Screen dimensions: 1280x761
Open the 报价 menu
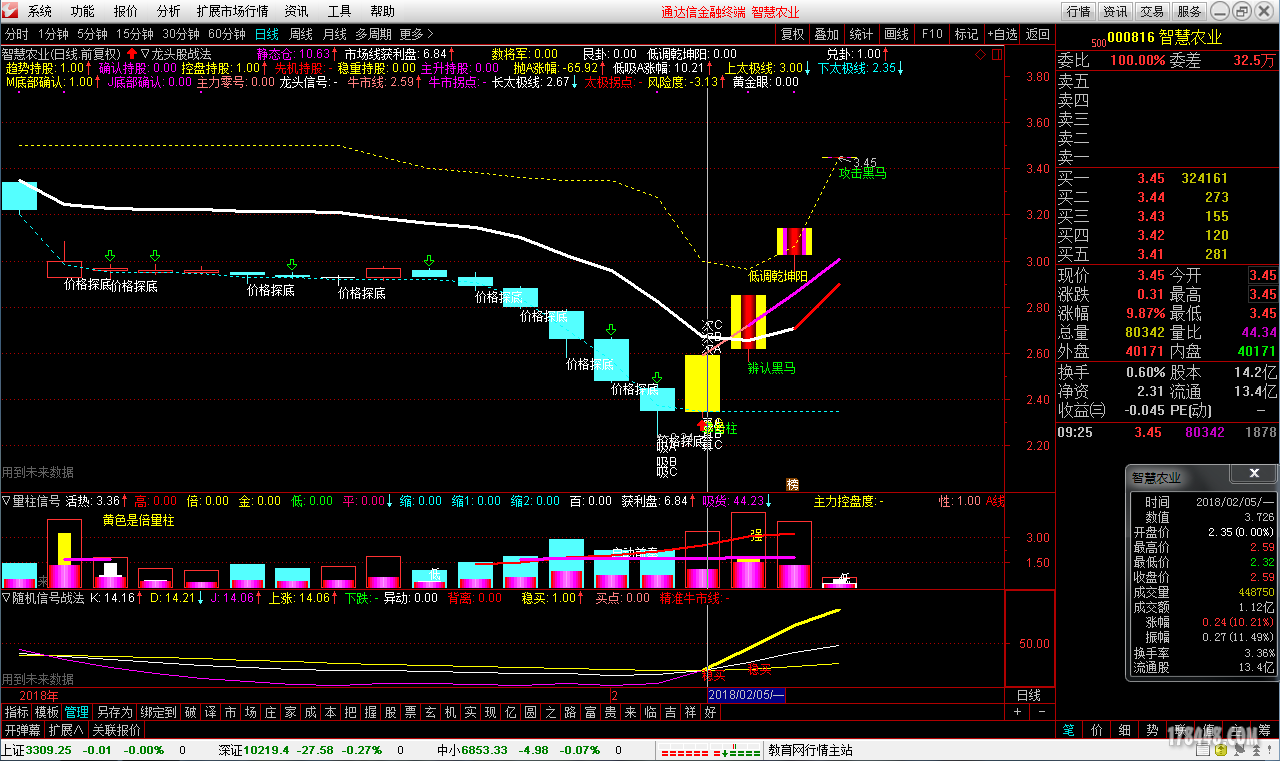(x=126, y=12)
